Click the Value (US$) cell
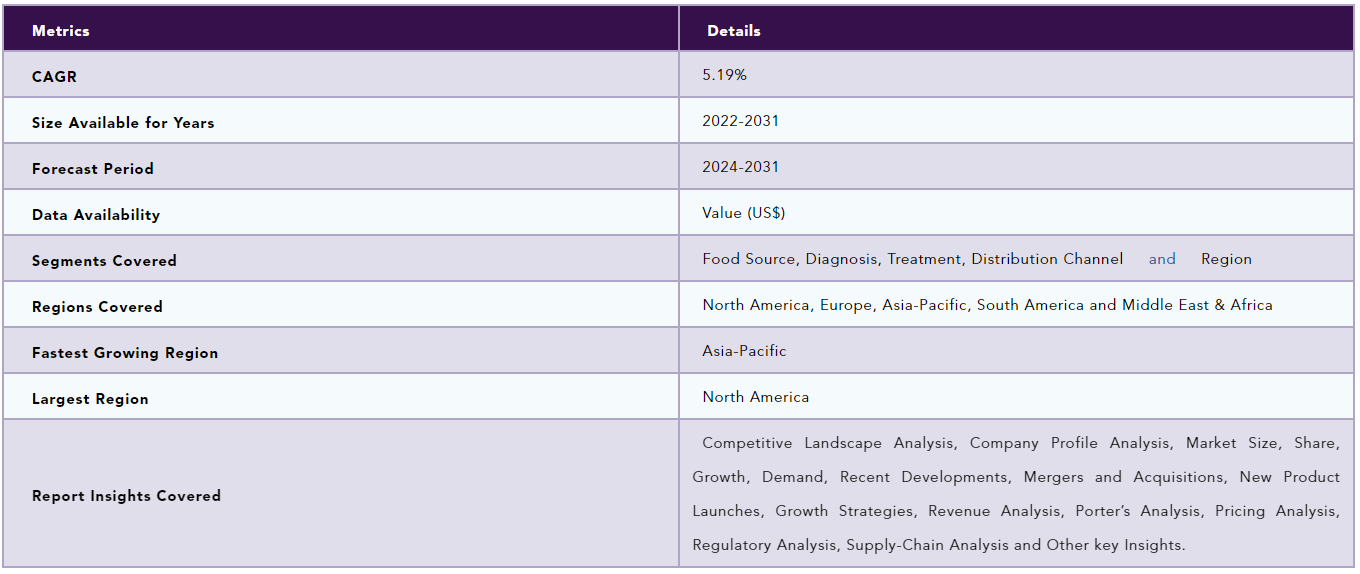The image size is (1360, 574). coord(744,213)
